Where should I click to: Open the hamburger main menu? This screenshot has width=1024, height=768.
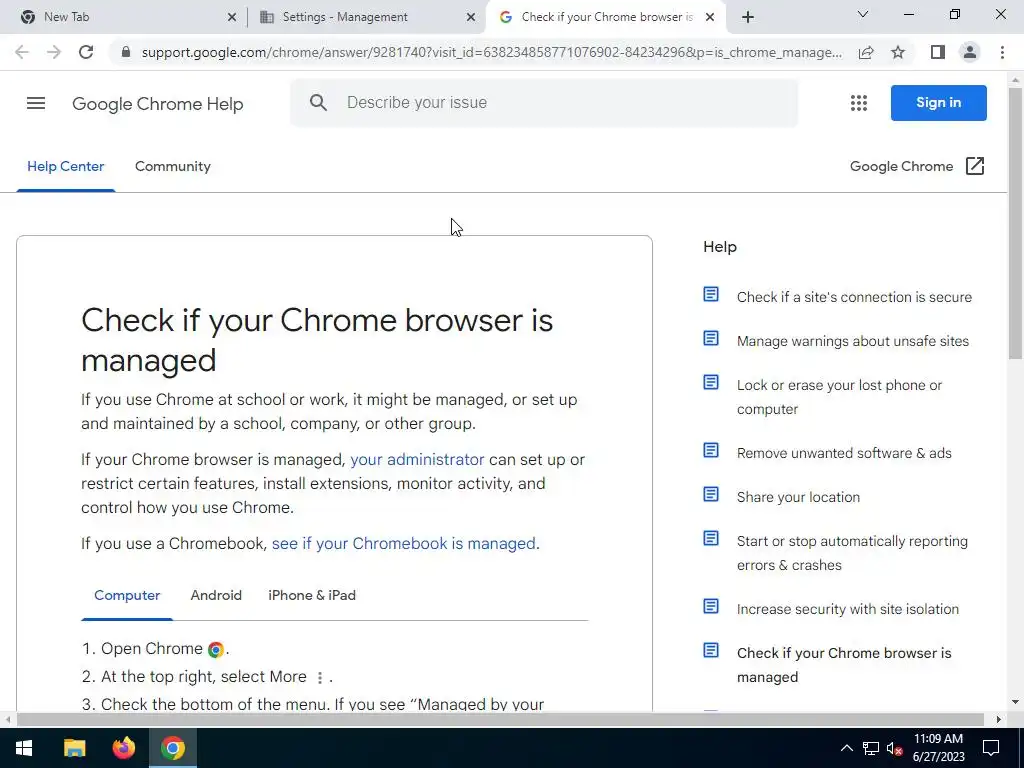coord(36,103)
